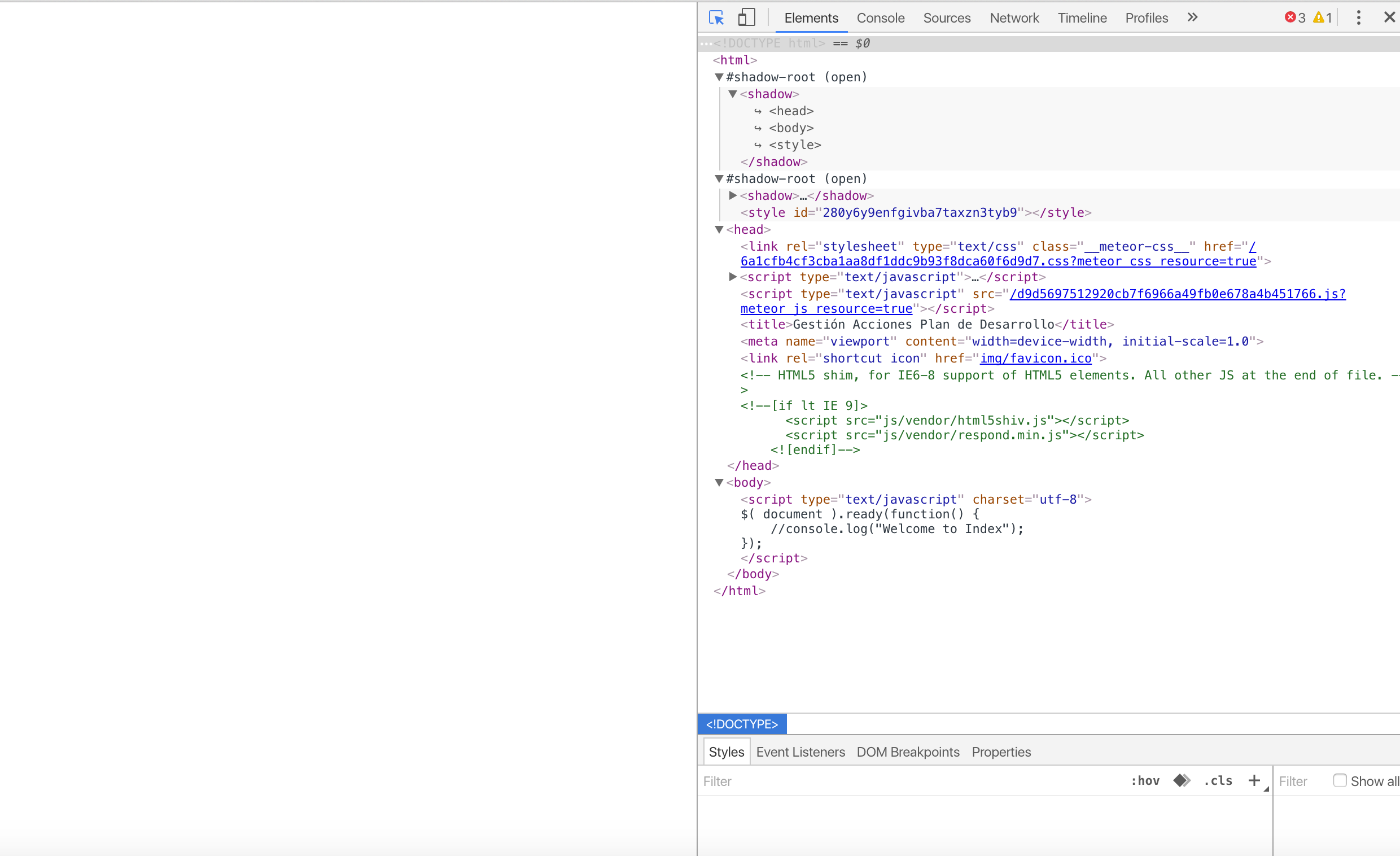Open the img/favicon.ico link
Screen dimensions: 1400x856
tap(1036, 358)
